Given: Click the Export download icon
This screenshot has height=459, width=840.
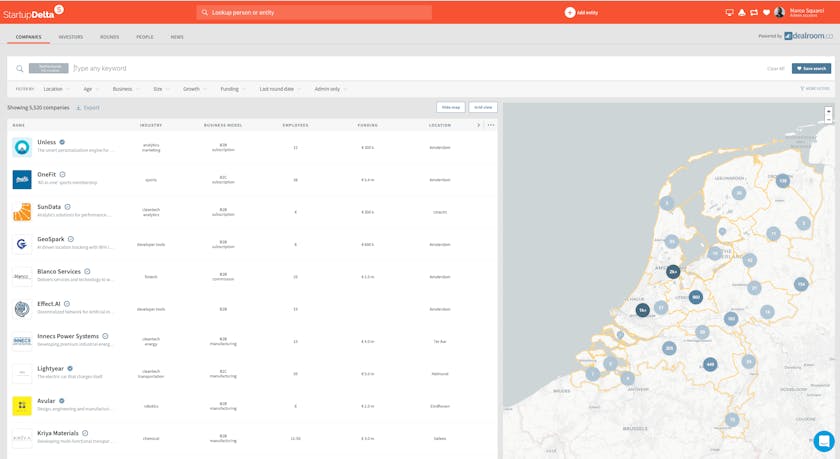Looking at the screenshot, I should pyautogui.click(x=79, y=107).
